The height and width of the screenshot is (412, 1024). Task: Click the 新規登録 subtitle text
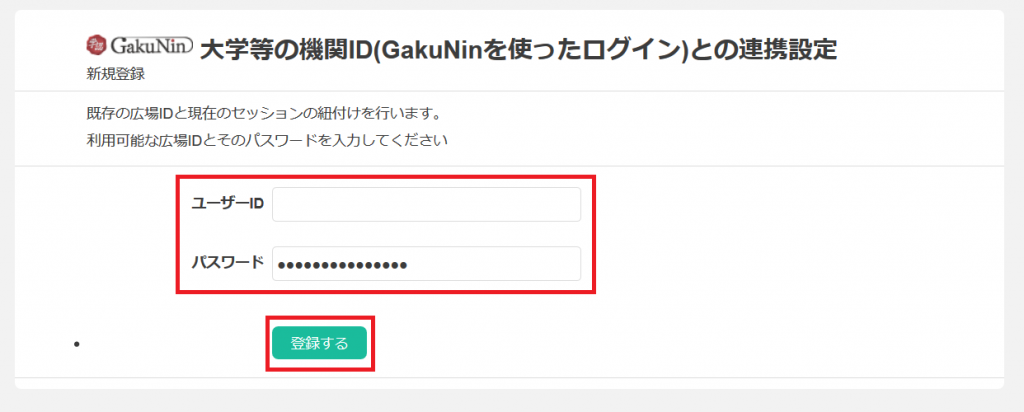116,74
